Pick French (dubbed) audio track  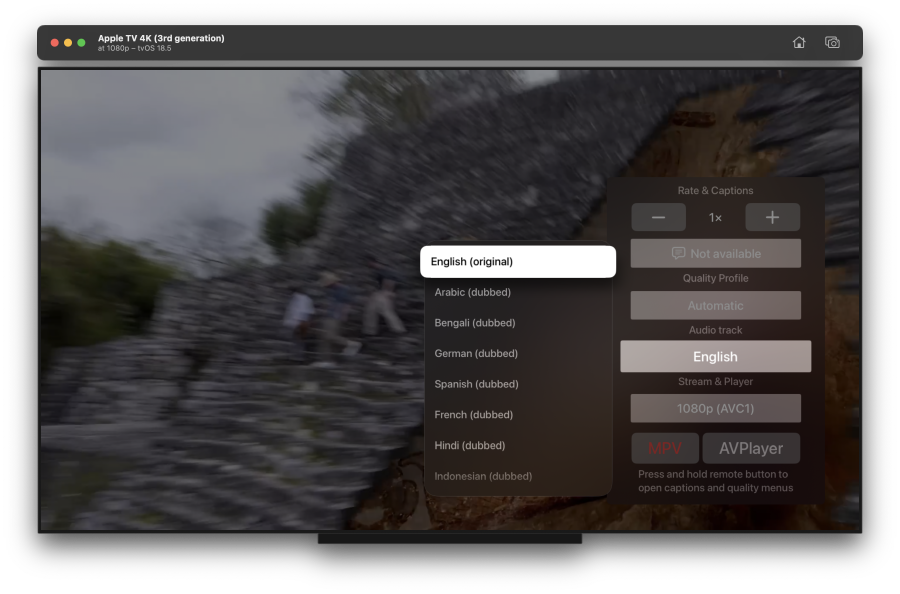pos(474,414)
